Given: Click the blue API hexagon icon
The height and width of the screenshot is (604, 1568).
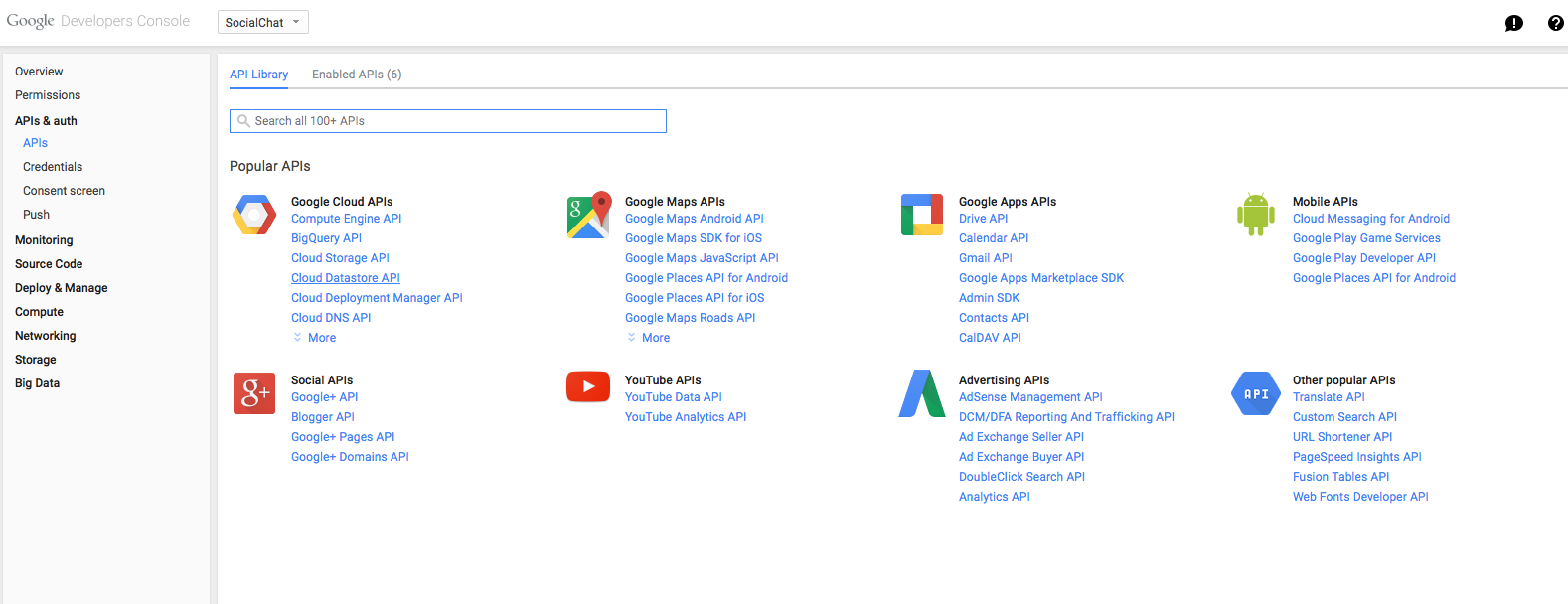Looking at the screenshot, I should [1256, 393].
